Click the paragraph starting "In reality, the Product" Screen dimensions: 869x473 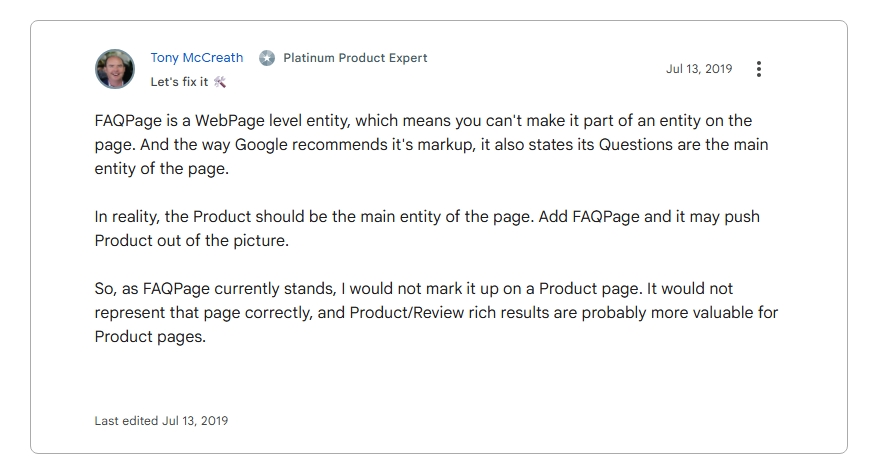[427, 228]
